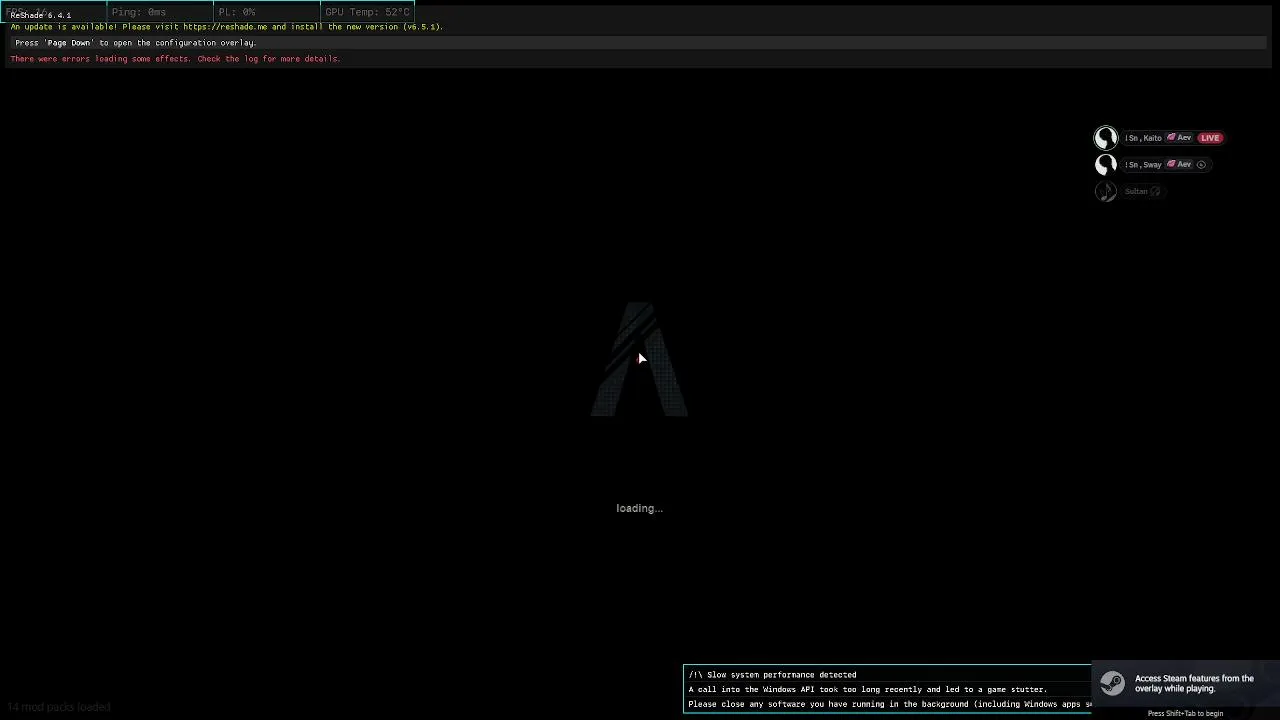
Task: Click the PL: 0% indicator
Action: tap(237, 12)
